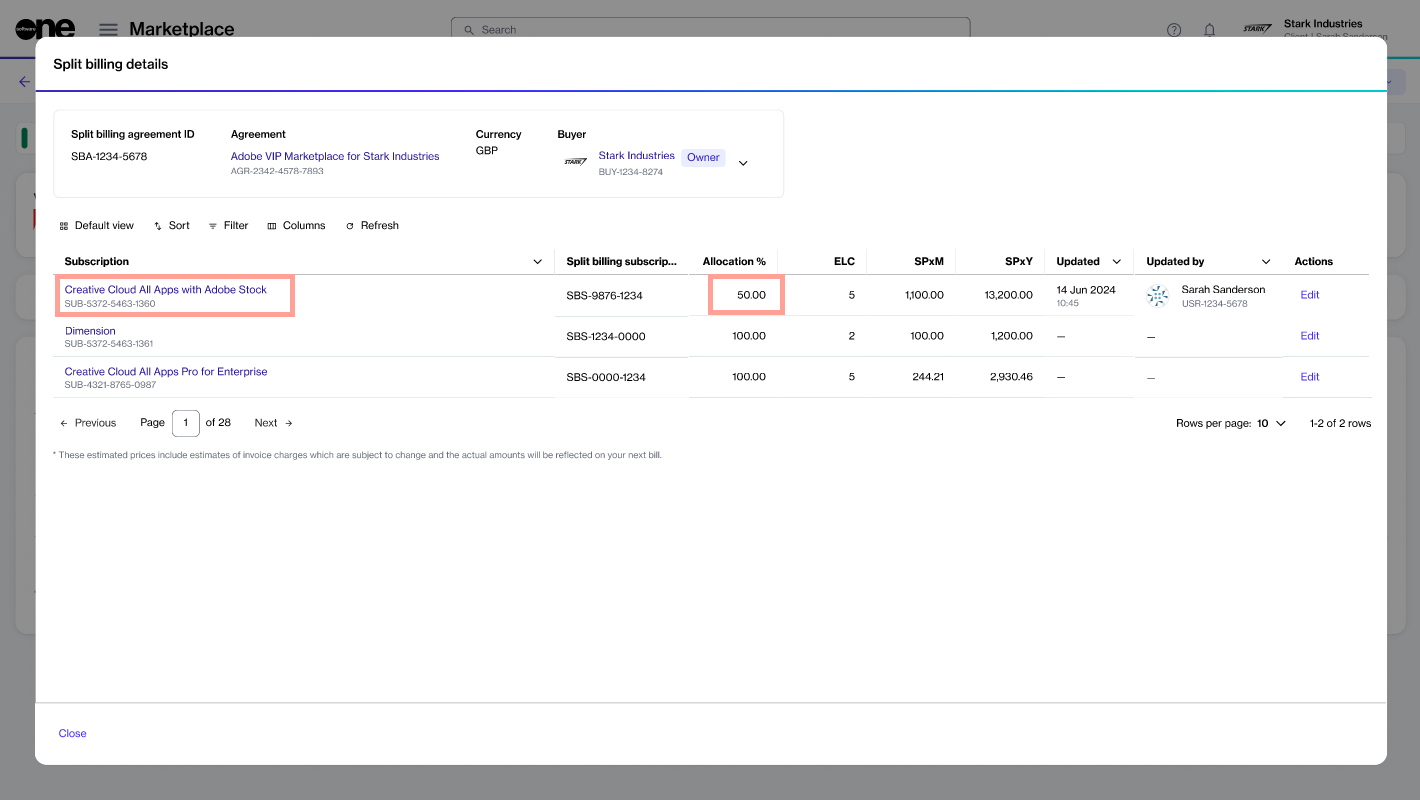Open the hamburger navigation menu
The height and width of the screenshot is (800, 1420).
tap(108, 30)
